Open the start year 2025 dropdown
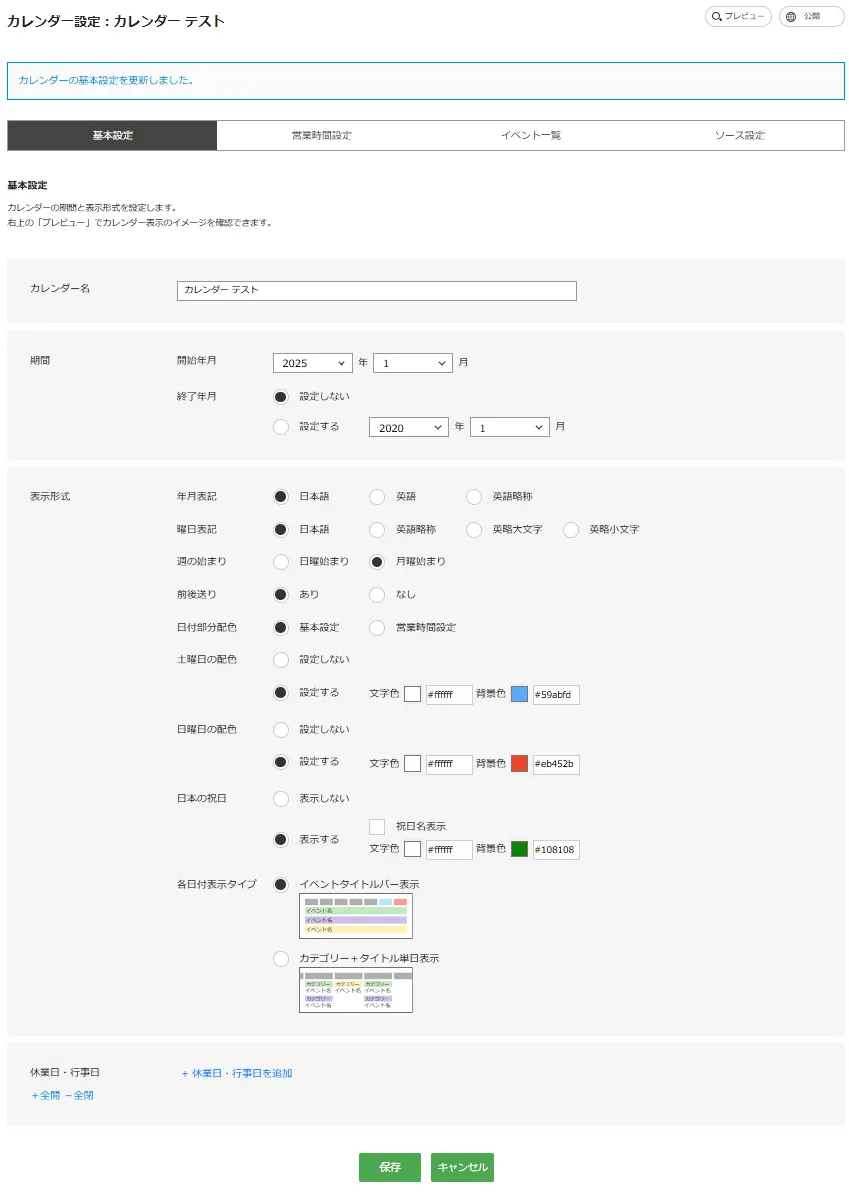 click(312, 364)
